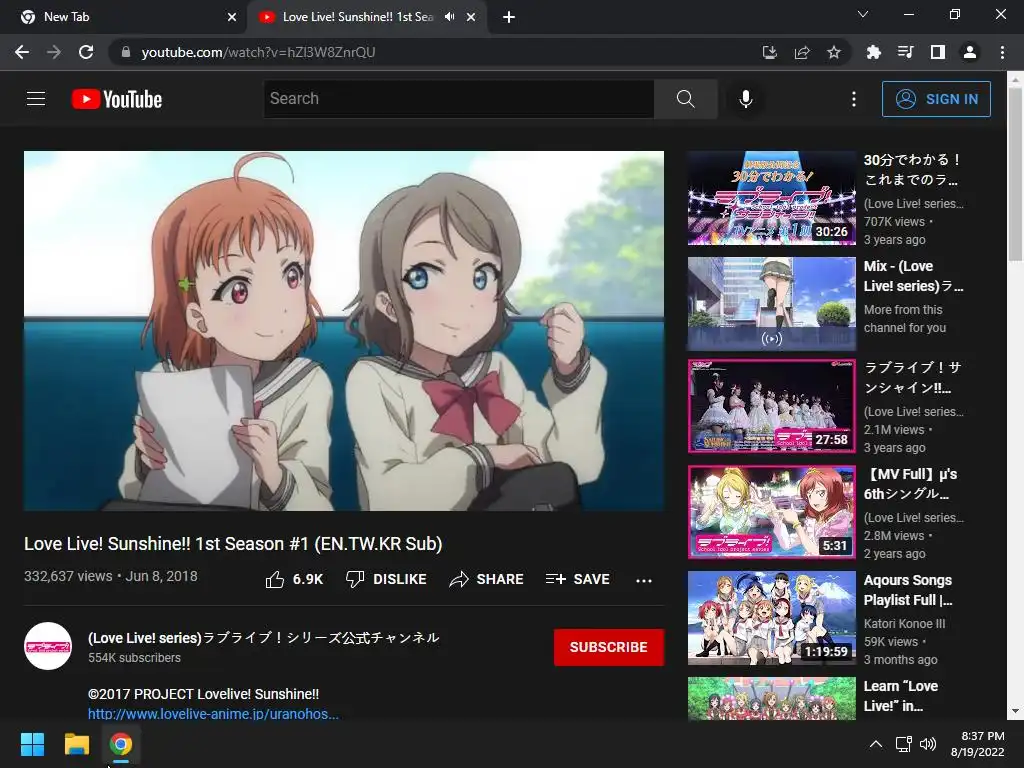Save video to a playlist
The height and width of the screenshot is (768, 1024).
(577, 579)
